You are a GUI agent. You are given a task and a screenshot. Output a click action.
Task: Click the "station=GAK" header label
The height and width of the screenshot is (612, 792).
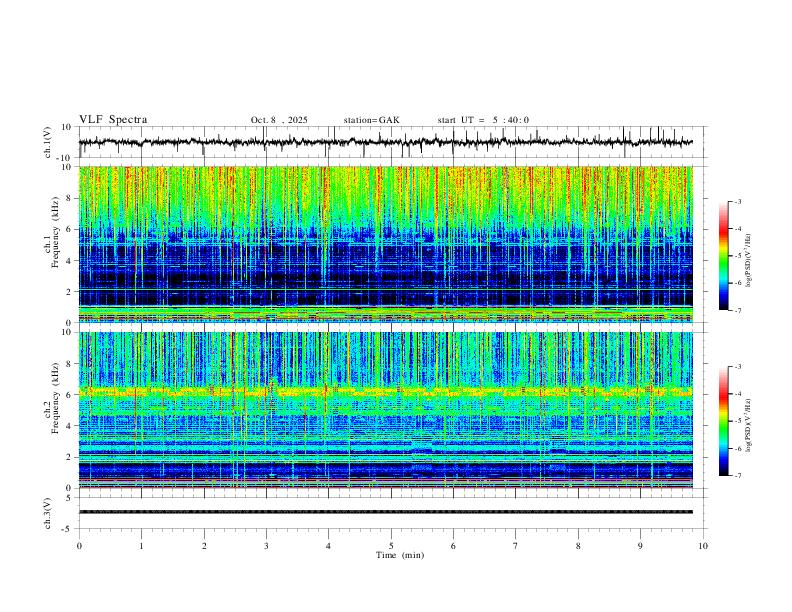pos(371,120)
